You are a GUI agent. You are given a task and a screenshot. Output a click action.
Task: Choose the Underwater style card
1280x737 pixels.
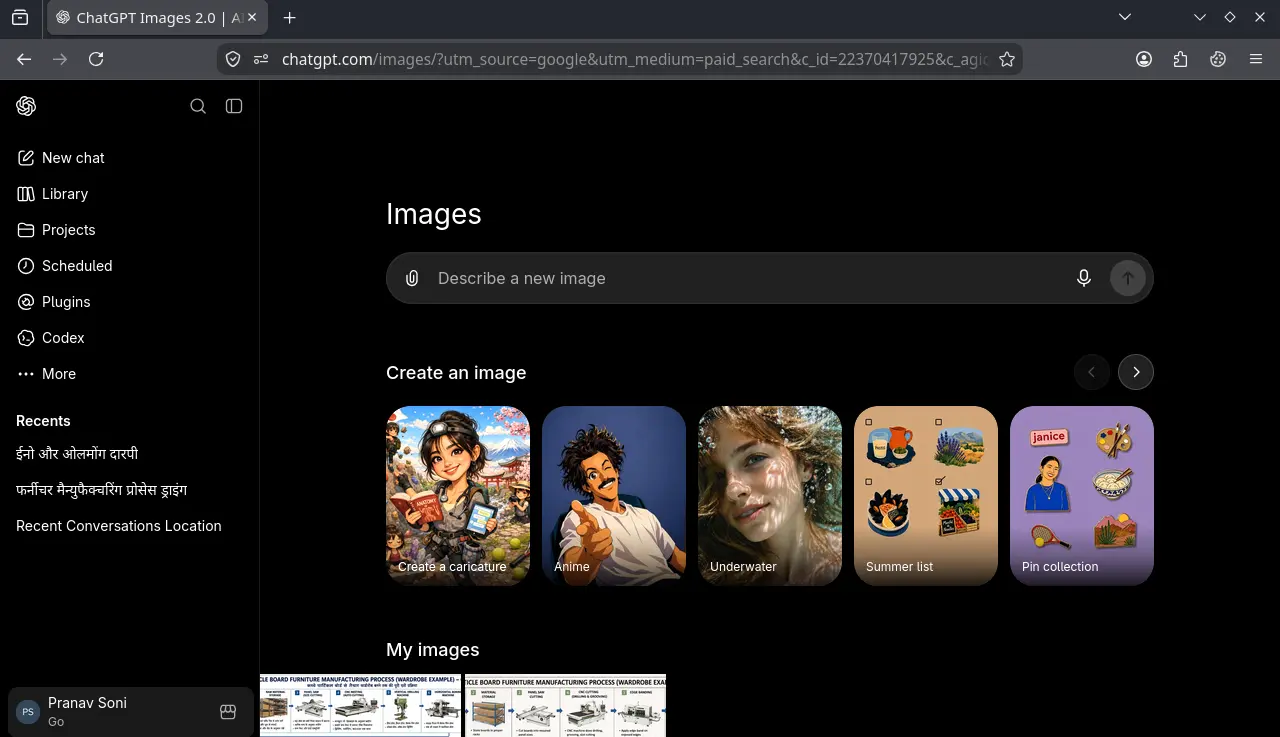coord(770,496)
